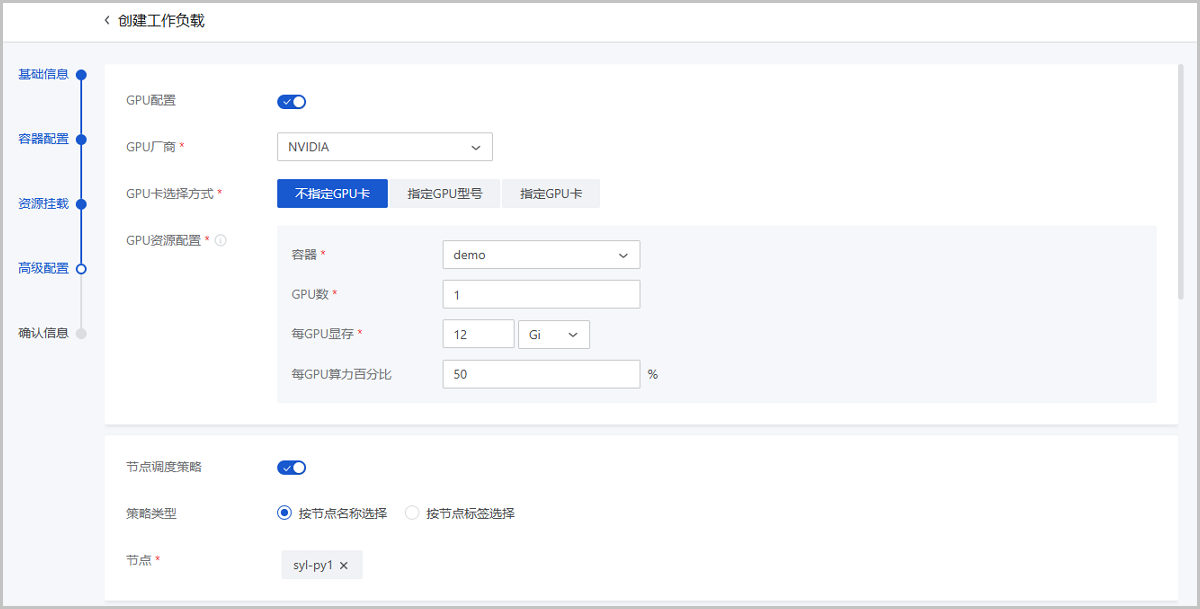The image size is (1200, 609).
Task: Click the 策略类型 label
Action: (151, 513)
